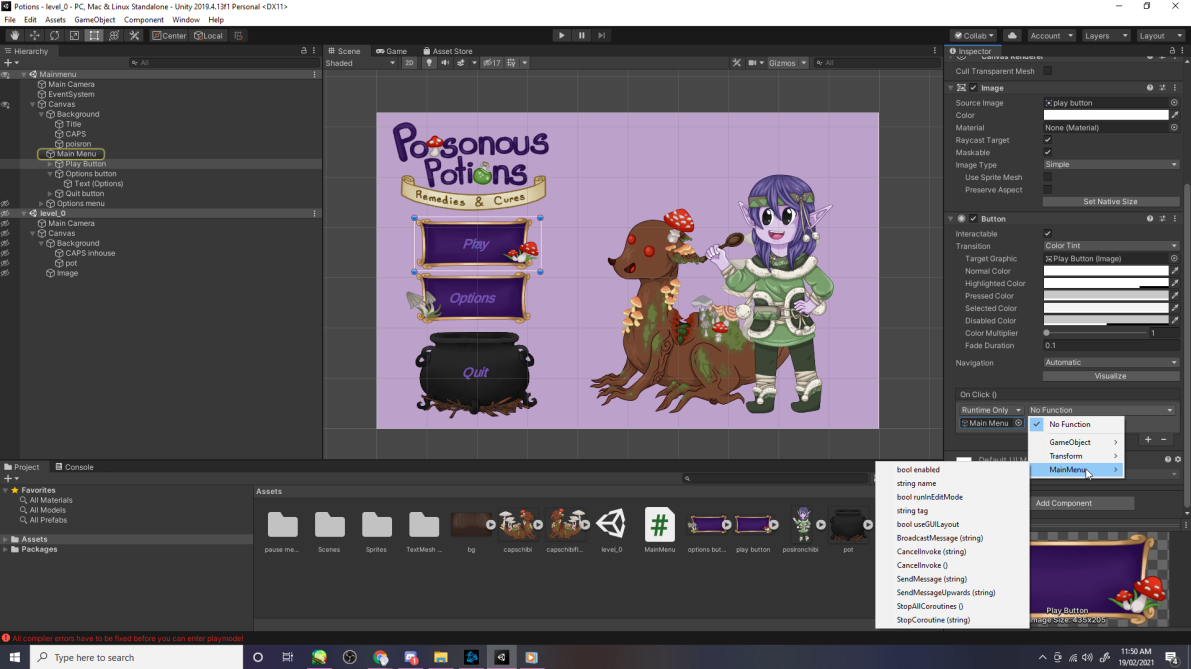Viewport: 1191px width, 669px height.
Task: Click the Highlighted Color swatch
Action: tap(1106, 284)
